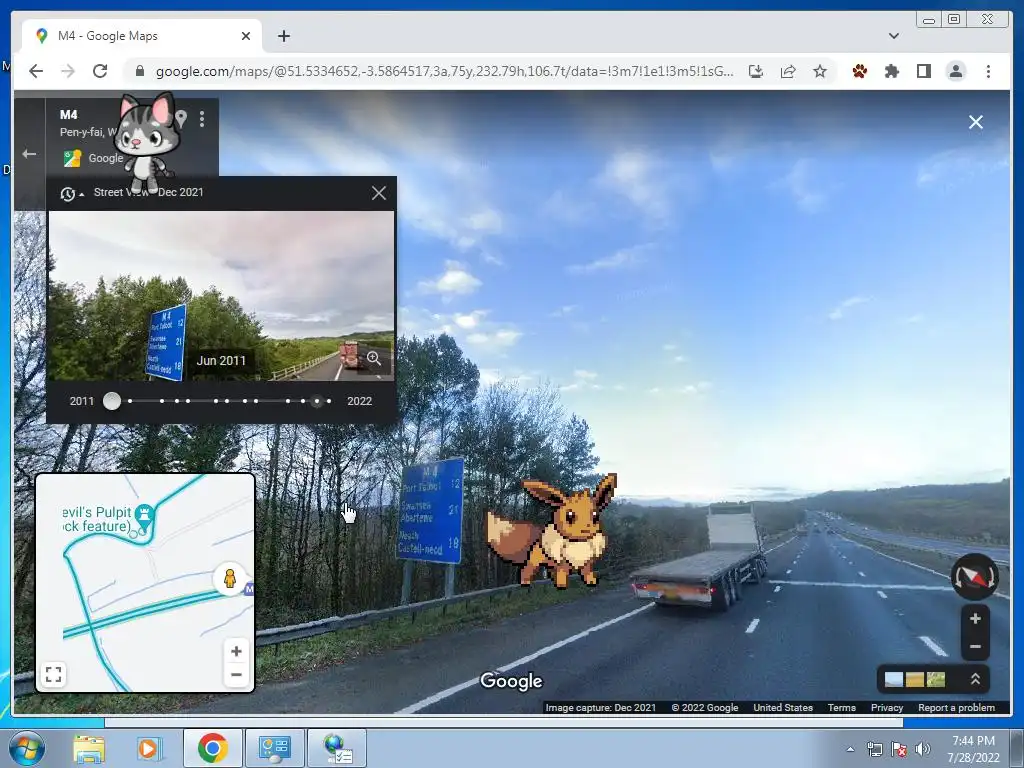Launch the media player from the taskbar
The image size is (1024, 768).
[148, 748]
